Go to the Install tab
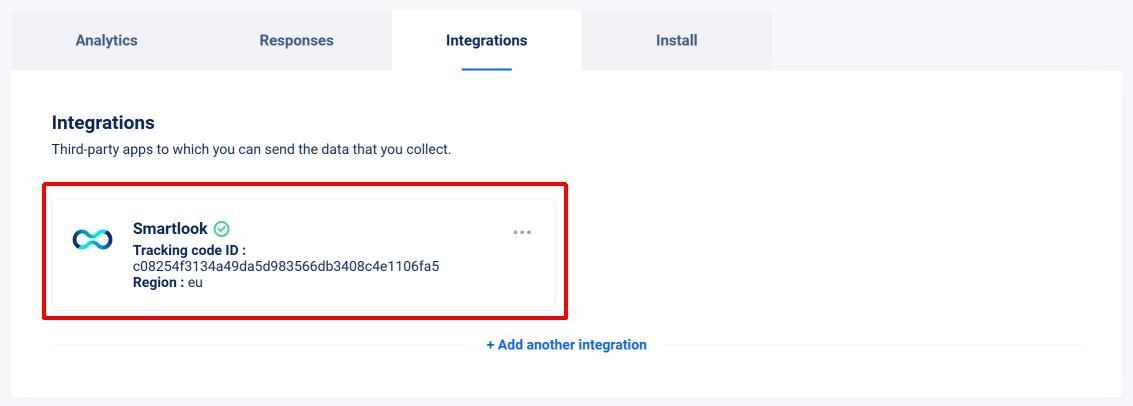1133x406 pixels. click(676, 40)
